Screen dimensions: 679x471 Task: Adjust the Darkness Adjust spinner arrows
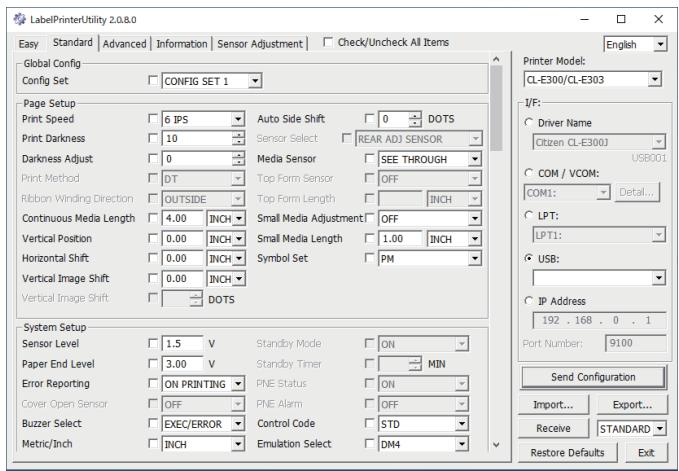[x=238, y=159]
